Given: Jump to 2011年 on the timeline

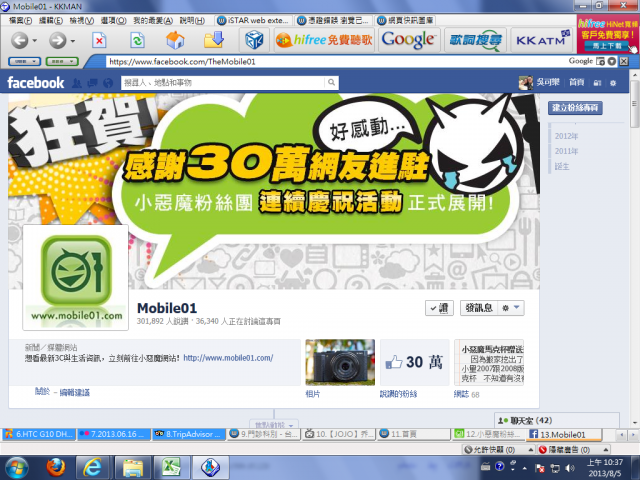Looking at the screenshot, I should [566, 151].
